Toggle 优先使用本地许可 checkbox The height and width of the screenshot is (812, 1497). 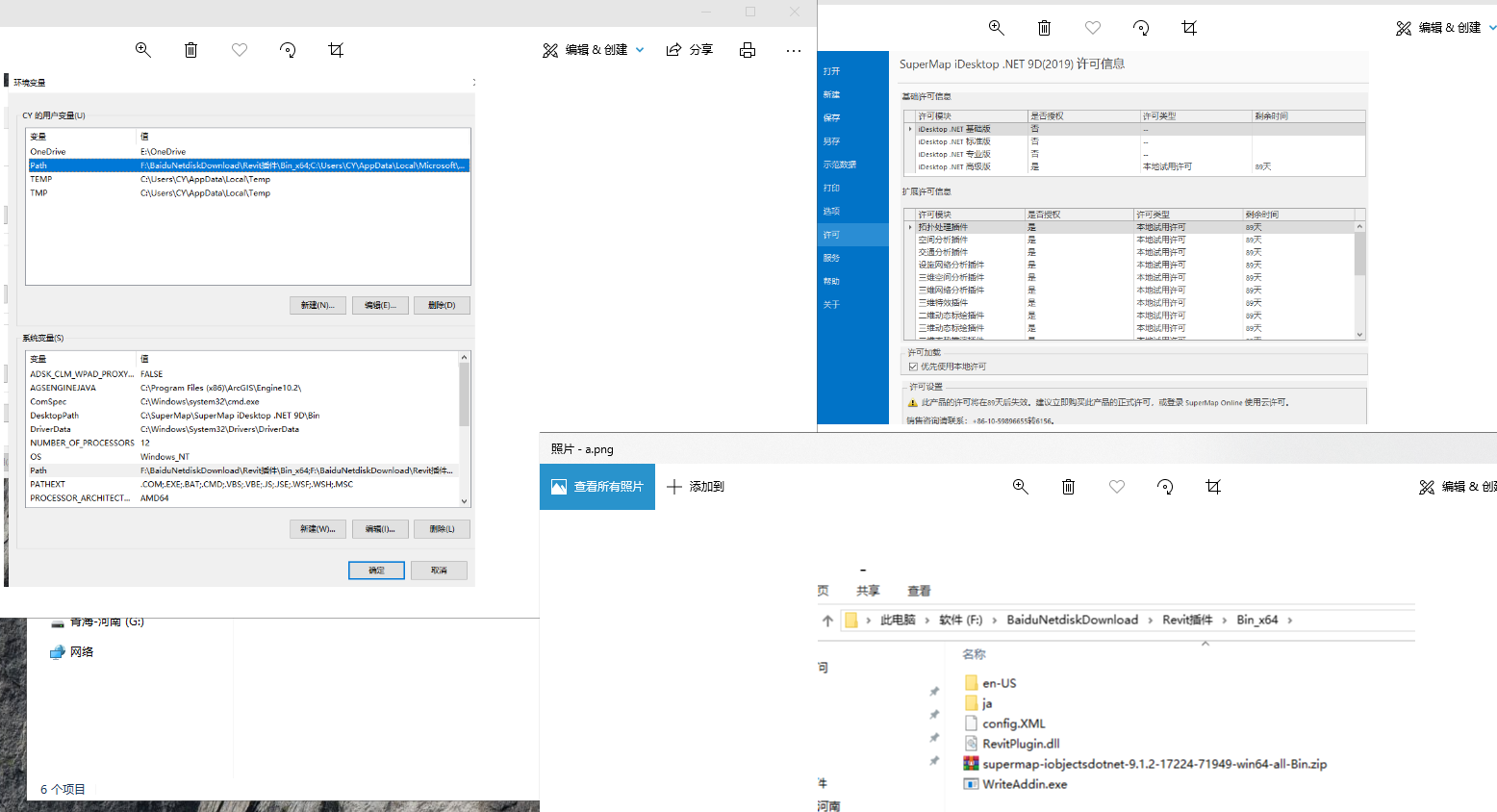point(913,367)
